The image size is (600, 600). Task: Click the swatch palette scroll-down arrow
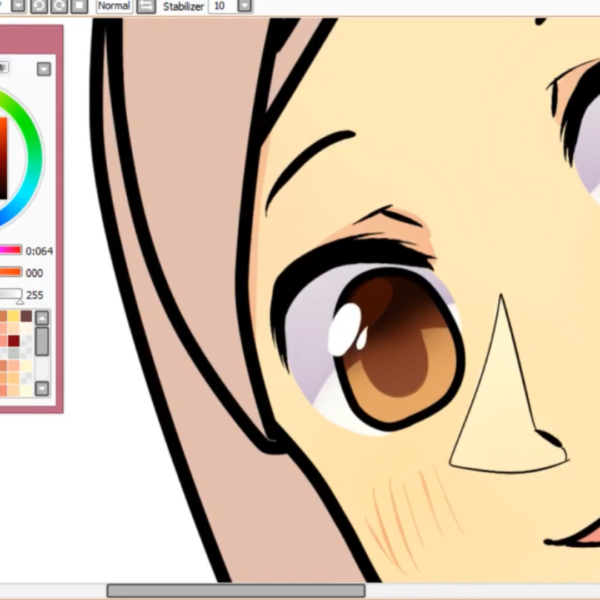click(x=42, y=388)
